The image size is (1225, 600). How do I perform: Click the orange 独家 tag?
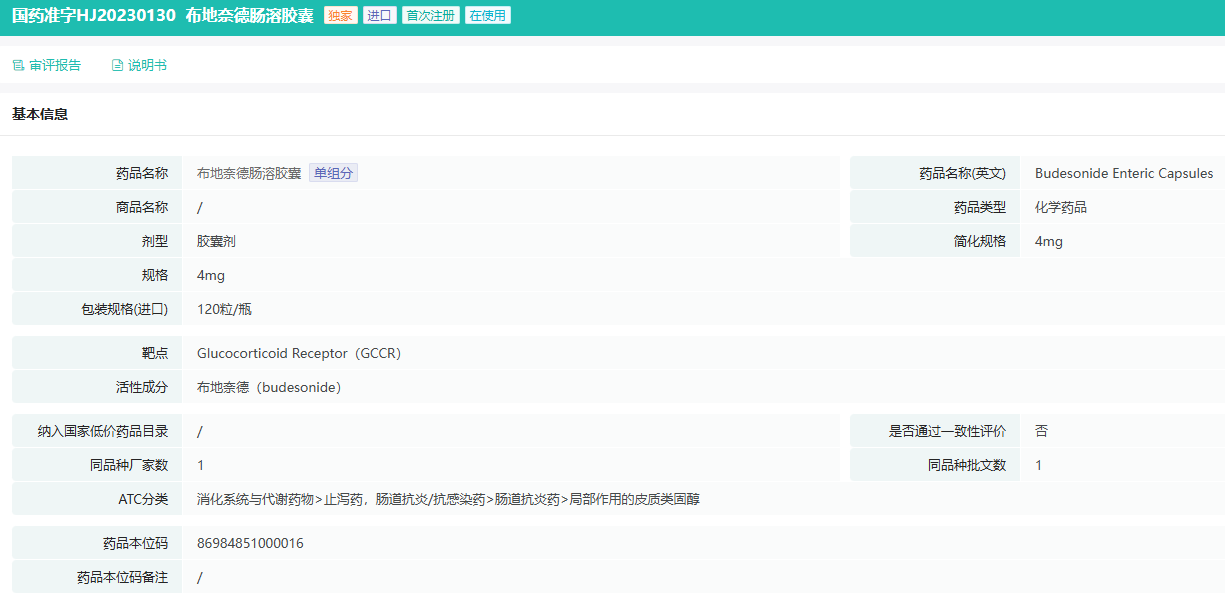coord(340,16)
